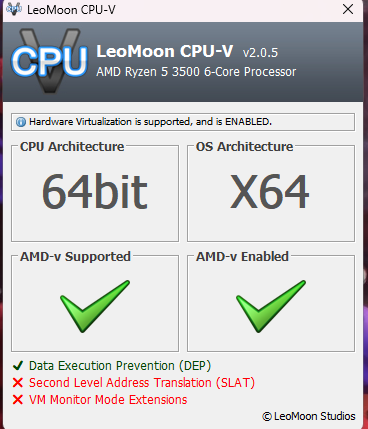Viewport: 368px width, 429px height.
Task: Click the large CPU-V logo in the header
Action: point(49,61)
